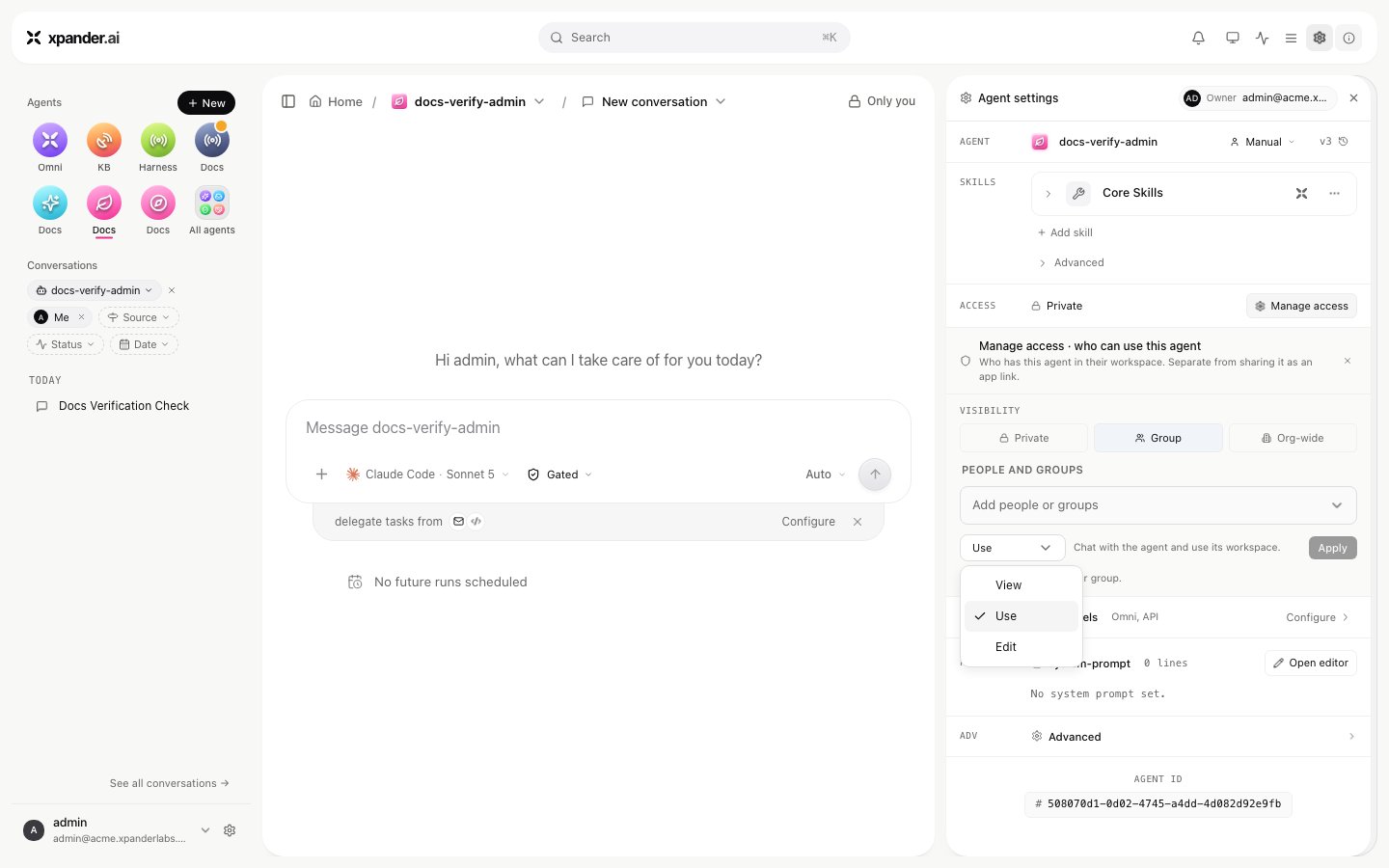
Task: Open the activity pulse icon
Action: [x=1263, y=38]
